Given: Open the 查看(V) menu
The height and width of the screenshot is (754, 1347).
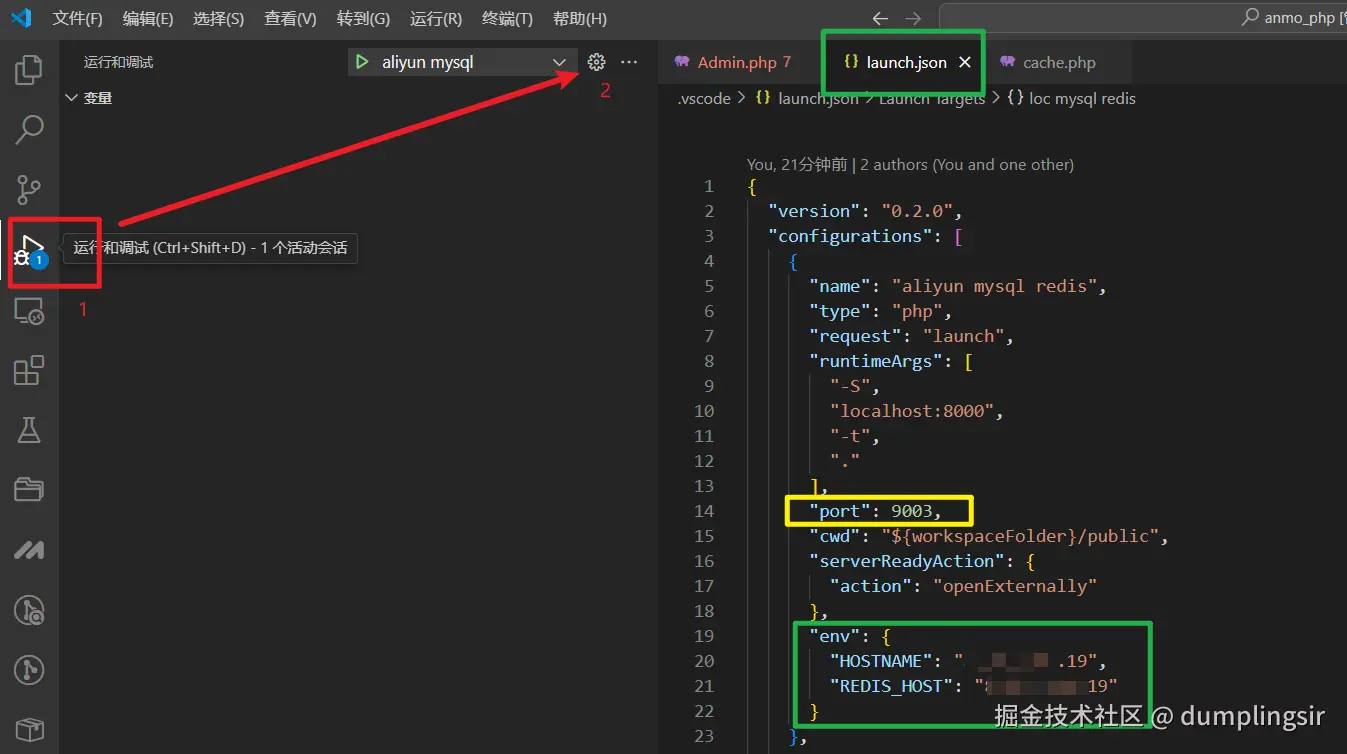Looking at the screenshot, I should (x=290, y=19).
